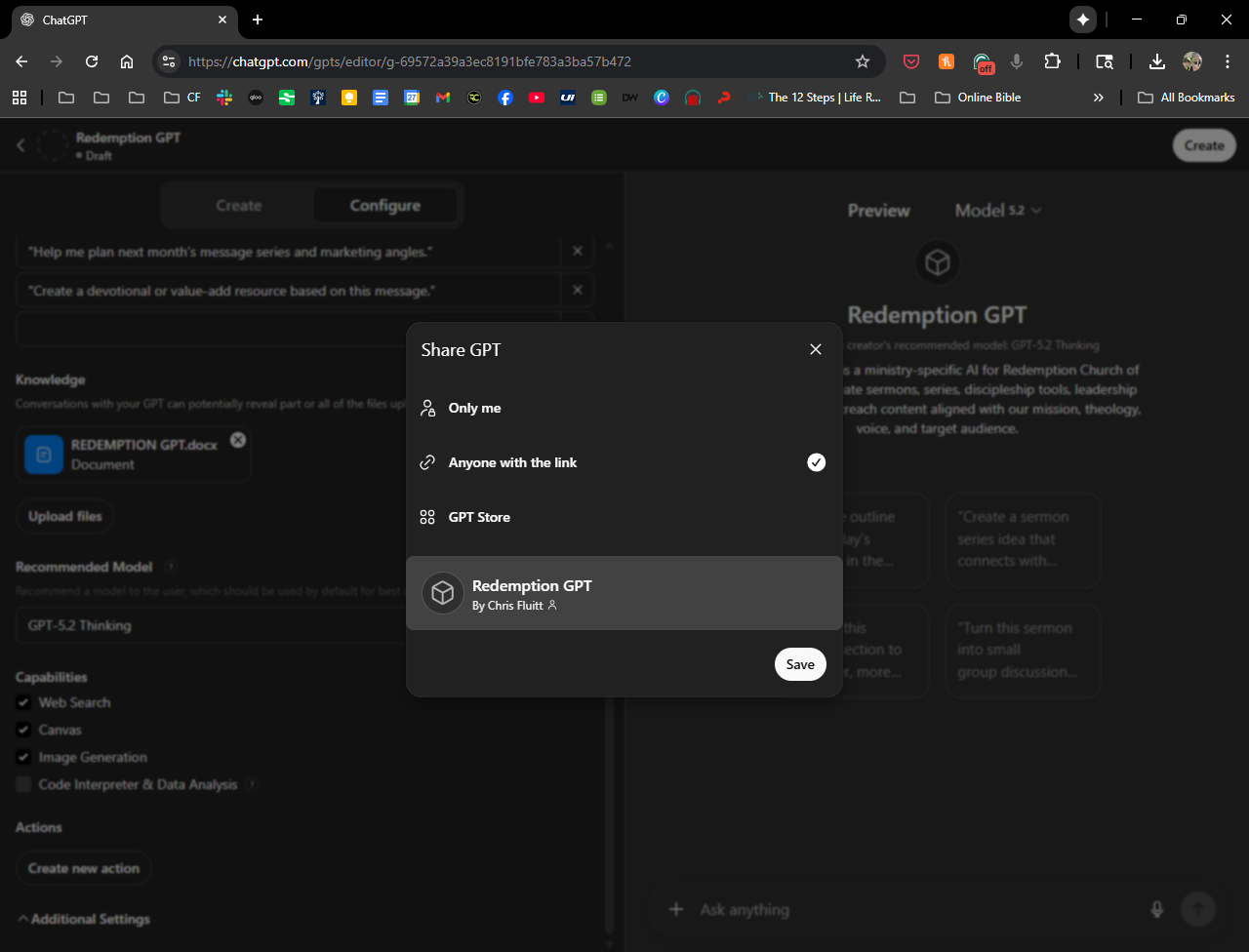The height and width of the screenshot is (952, 1249).
Task: Click Save in Share GPT dialog
Action: tap(800, 664)
